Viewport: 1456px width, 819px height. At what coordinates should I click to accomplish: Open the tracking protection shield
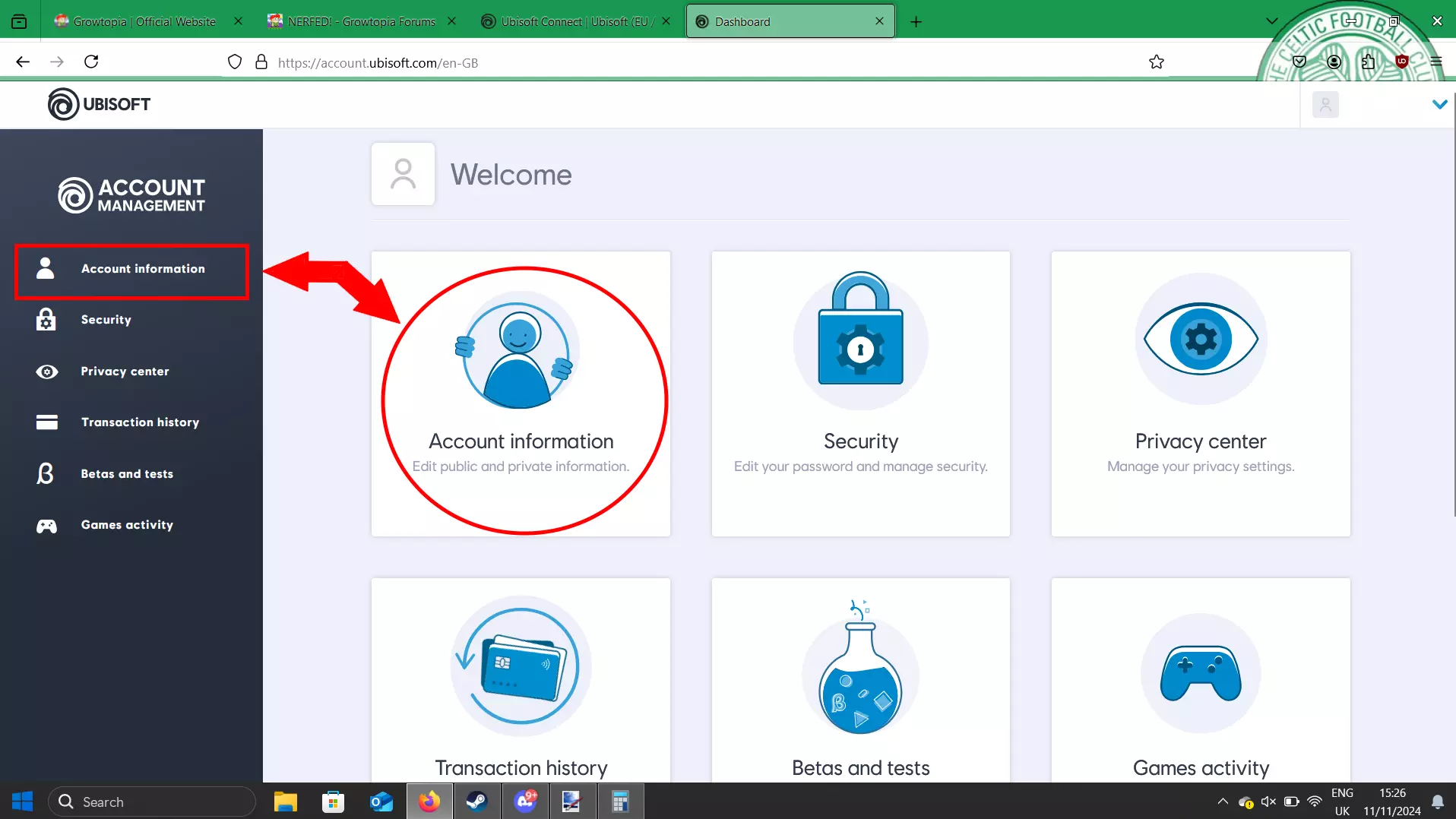[235, 62]
